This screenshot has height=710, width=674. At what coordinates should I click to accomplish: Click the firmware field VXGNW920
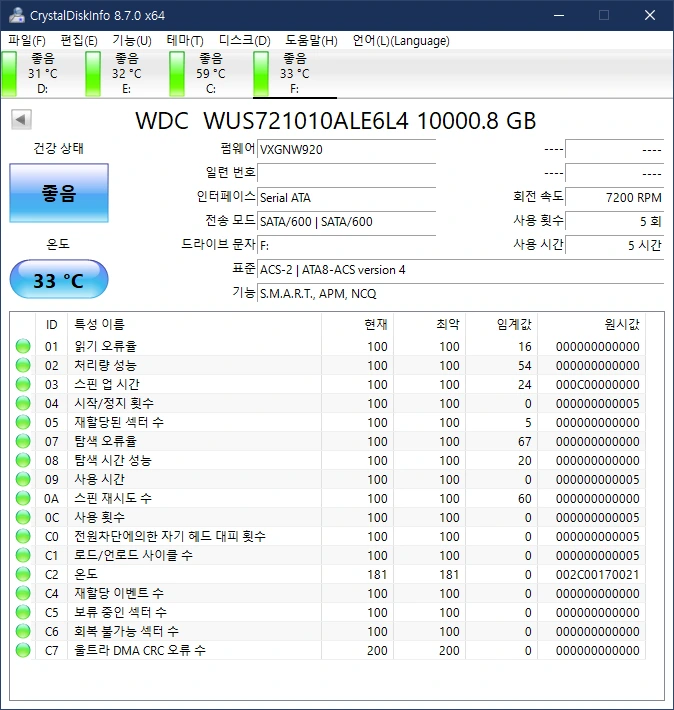pos(347,149)
